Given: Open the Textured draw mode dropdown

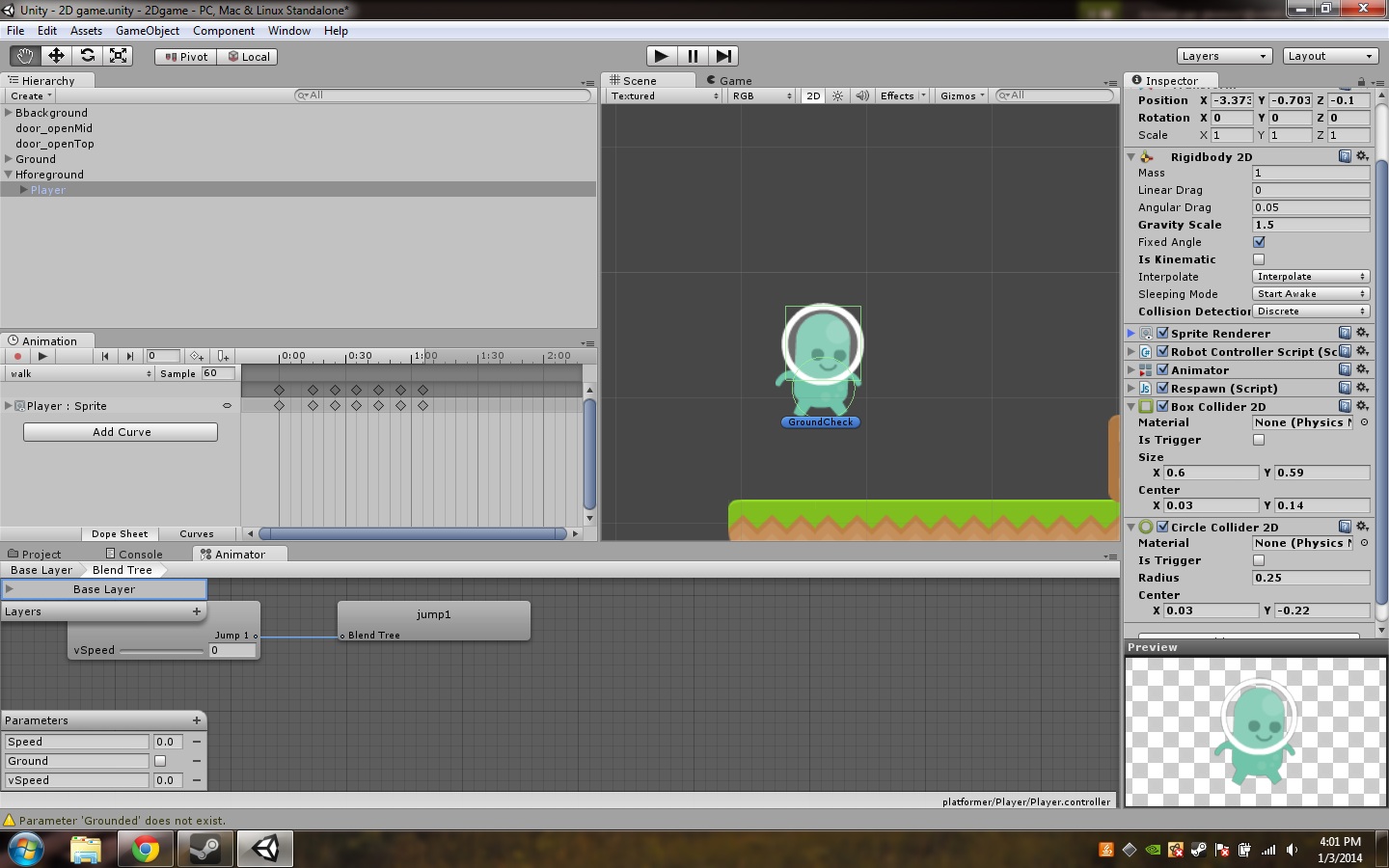Looking at the screenshot, I should click(664, 95).
